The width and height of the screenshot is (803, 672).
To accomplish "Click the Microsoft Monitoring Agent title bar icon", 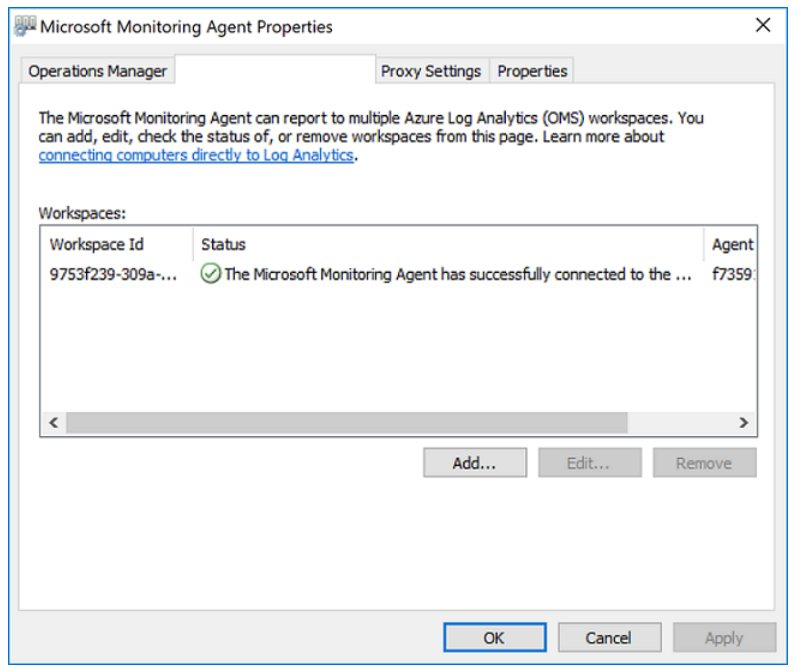I will click(x=24, y=26).
